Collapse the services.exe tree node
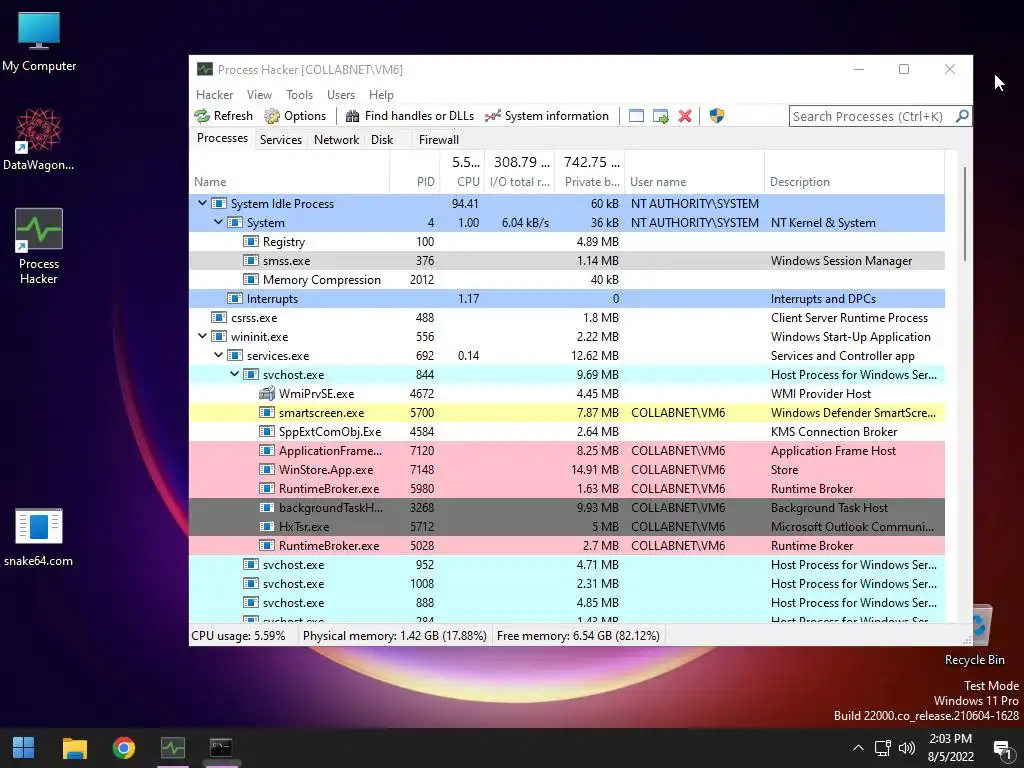The height and width of the screenshot is (768, 1024). pyautogui.click(x=218, y=355)
